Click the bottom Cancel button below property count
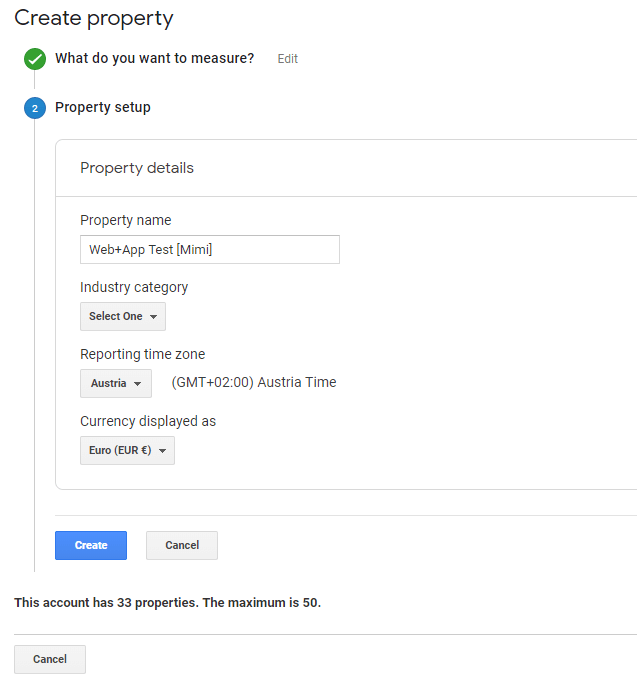Screen dimensions: 637x688 click(x=50, y=659)
